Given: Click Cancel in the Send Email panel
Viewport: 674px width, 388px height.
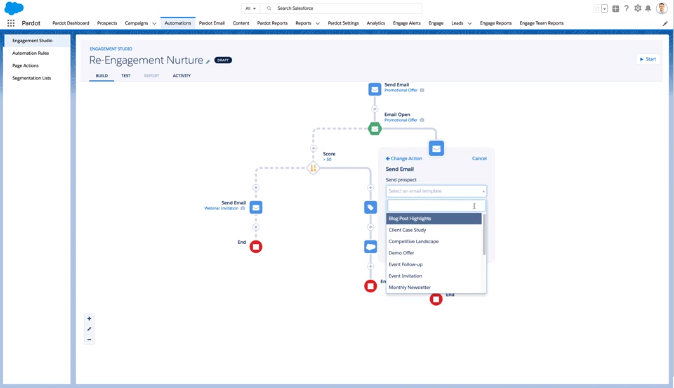Looking at the screenshot, I should click(479, 159).
